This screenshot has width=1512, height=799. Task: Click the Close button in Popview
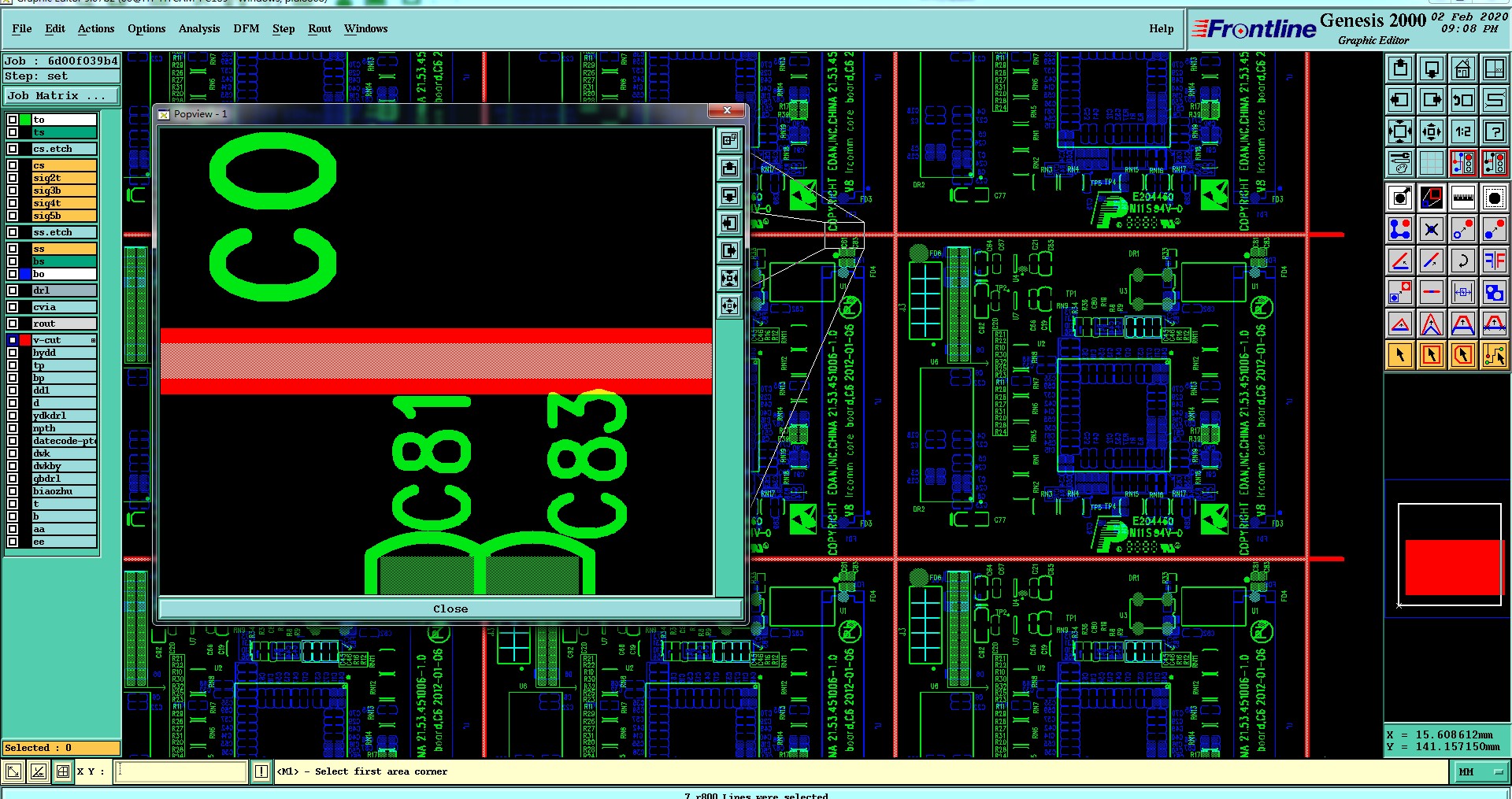click(450, 608)
